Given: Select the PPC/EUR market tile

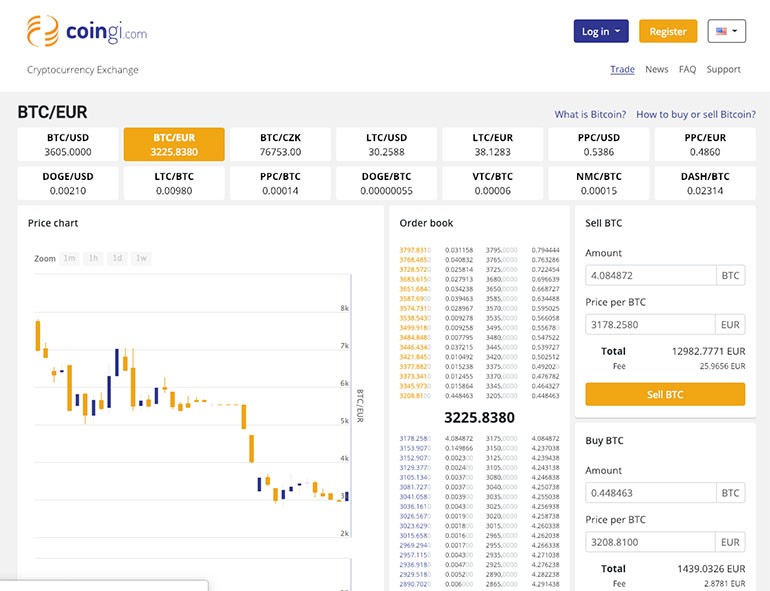Looking at the screenshot, I should 705,144.
